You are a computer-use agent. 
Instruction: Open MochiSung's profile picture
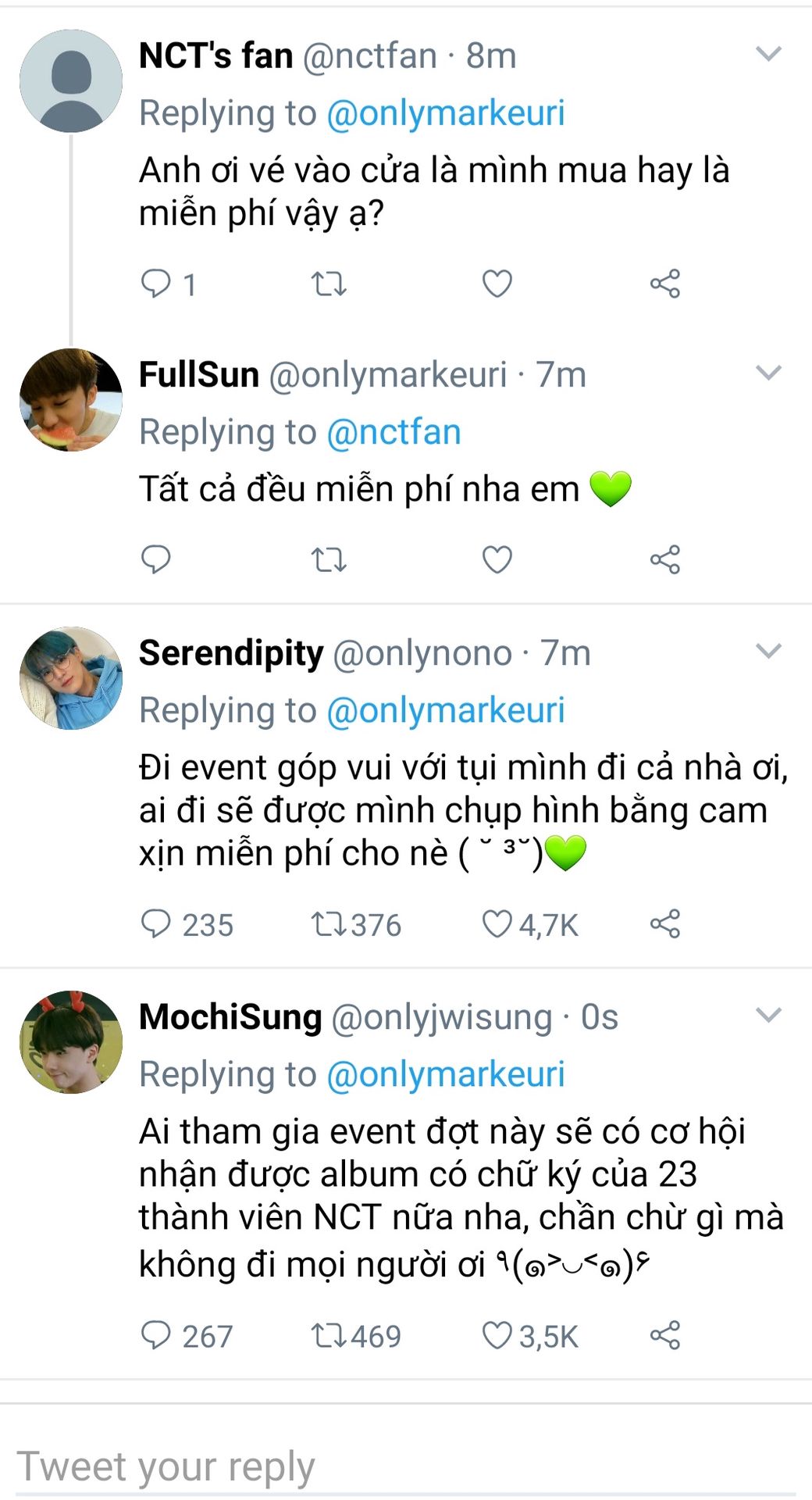pos(71,1042)
